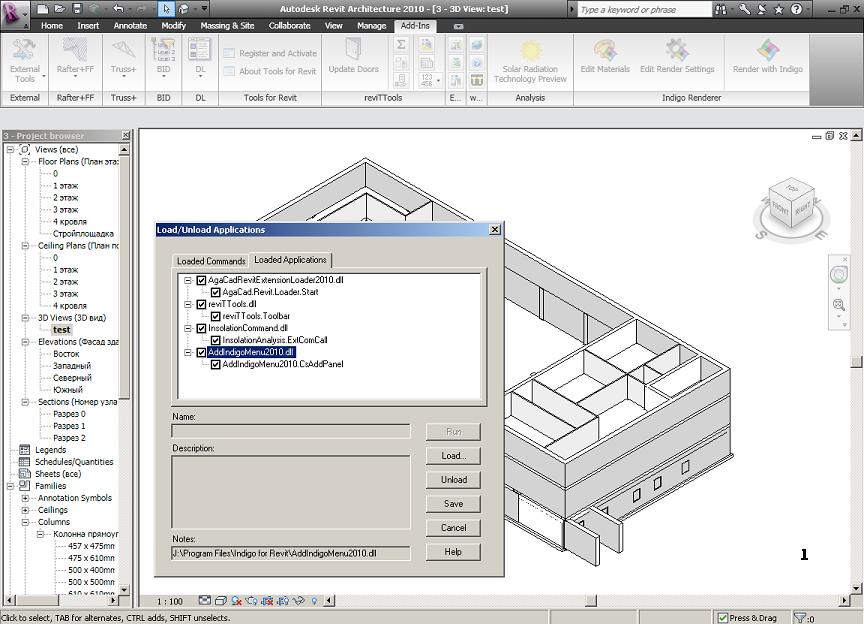Uncheck the InsolationAnalysis.ExtComCall checkbox
864x624 pixels.
(215, 341)
